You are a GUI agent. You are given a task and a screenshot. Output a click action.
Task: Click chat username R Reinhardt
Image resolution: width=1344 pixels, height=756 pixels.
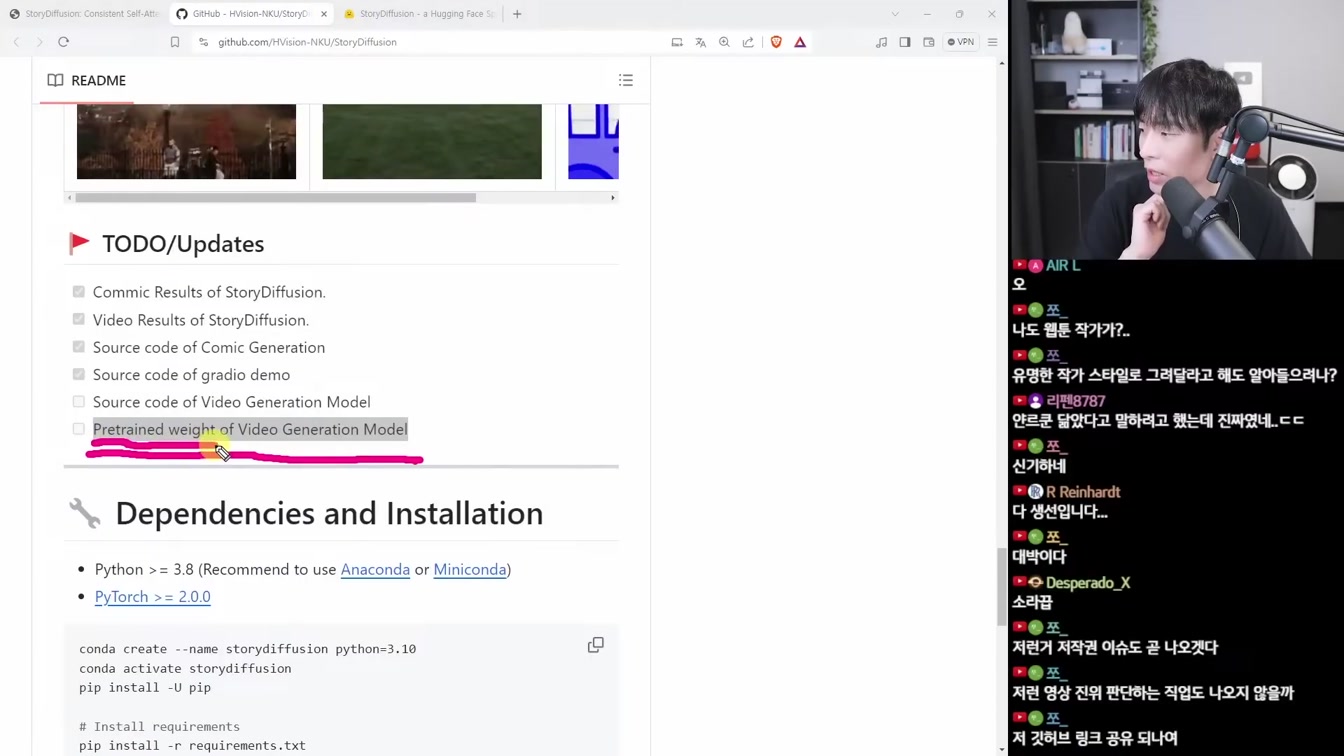pos(1083,492)
